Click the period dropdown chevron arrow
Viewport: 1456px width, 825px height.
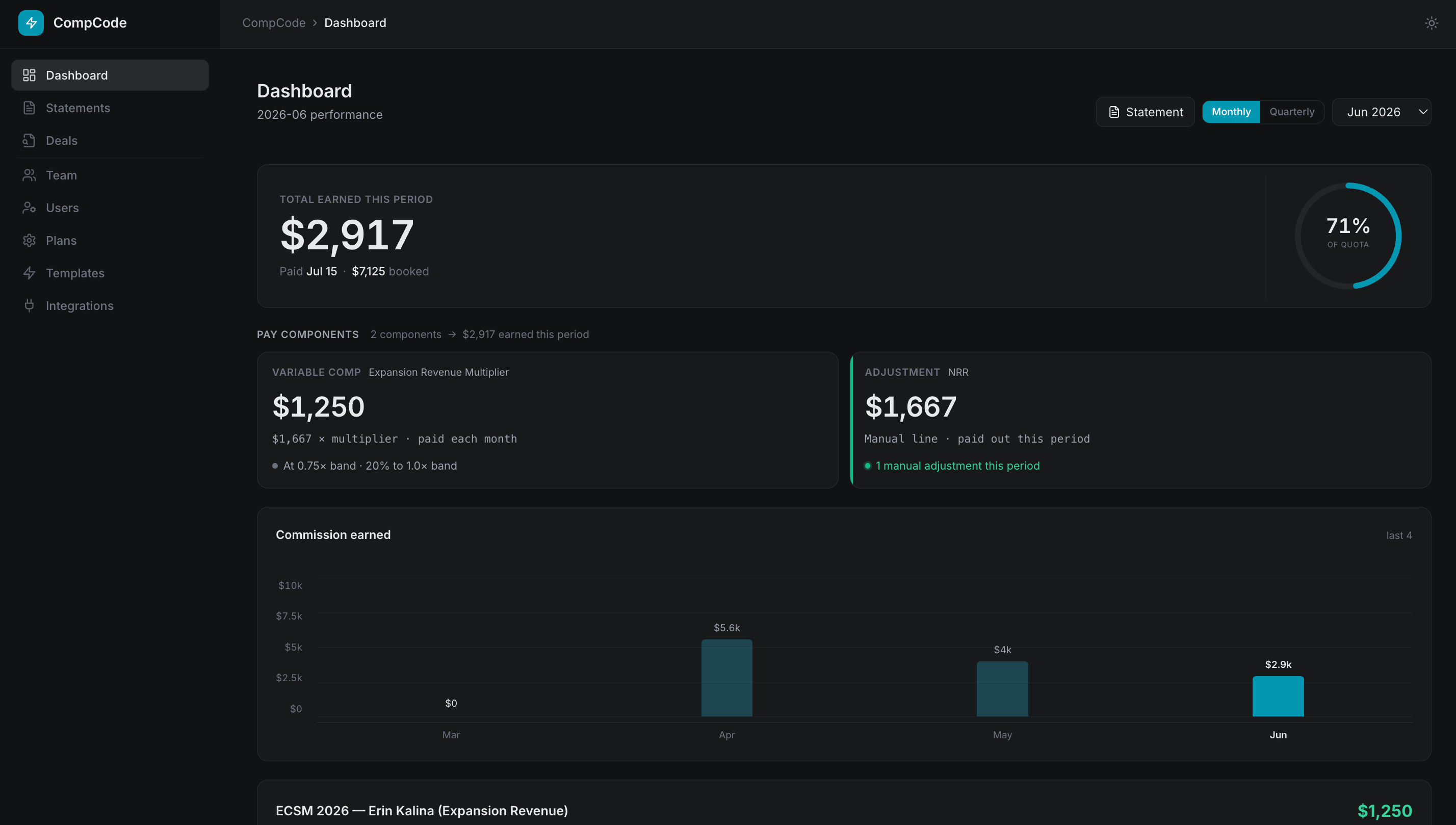pyautogui.click(x=1422, y=112)
